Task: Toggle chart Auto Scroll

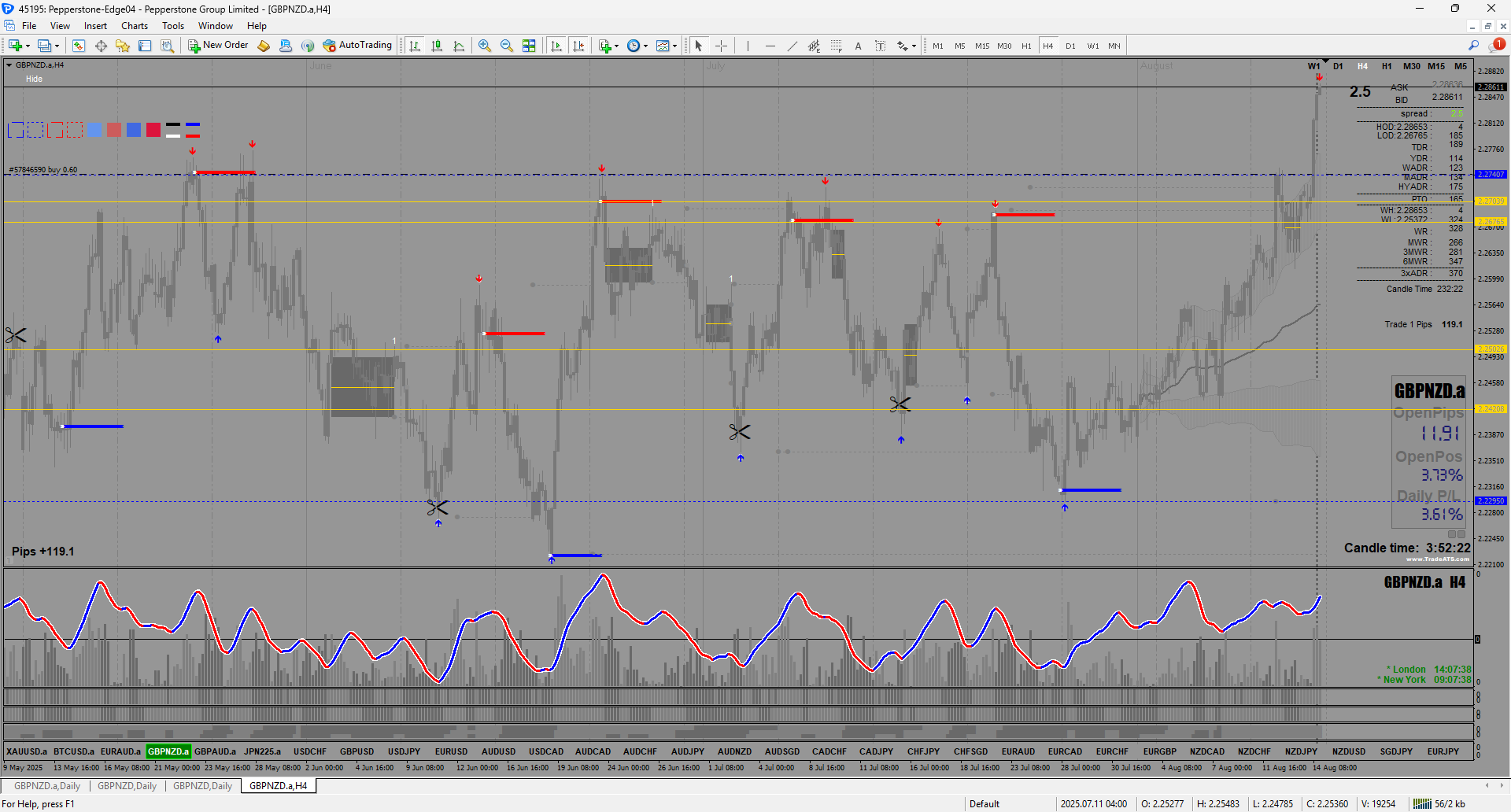Action: pos(556,46)
